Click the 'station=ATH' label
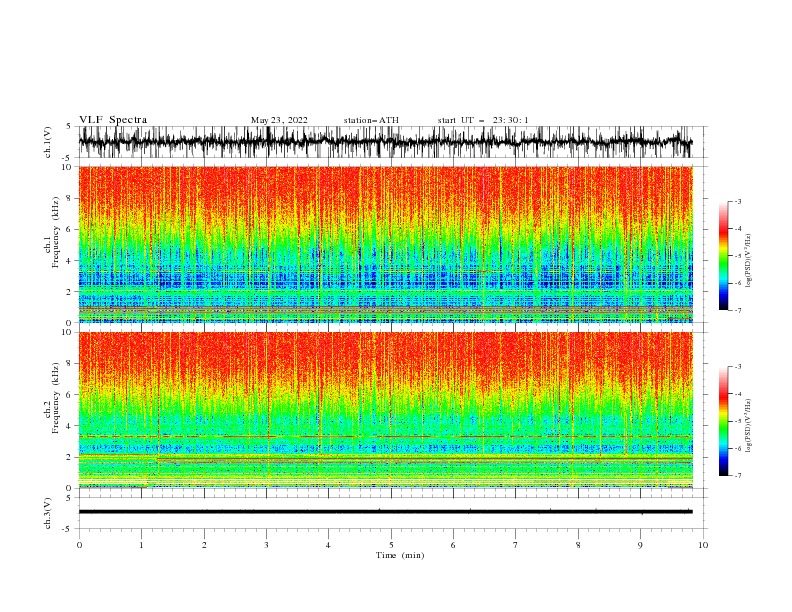This screenshot has height=612, width=792. click(371, 120)
